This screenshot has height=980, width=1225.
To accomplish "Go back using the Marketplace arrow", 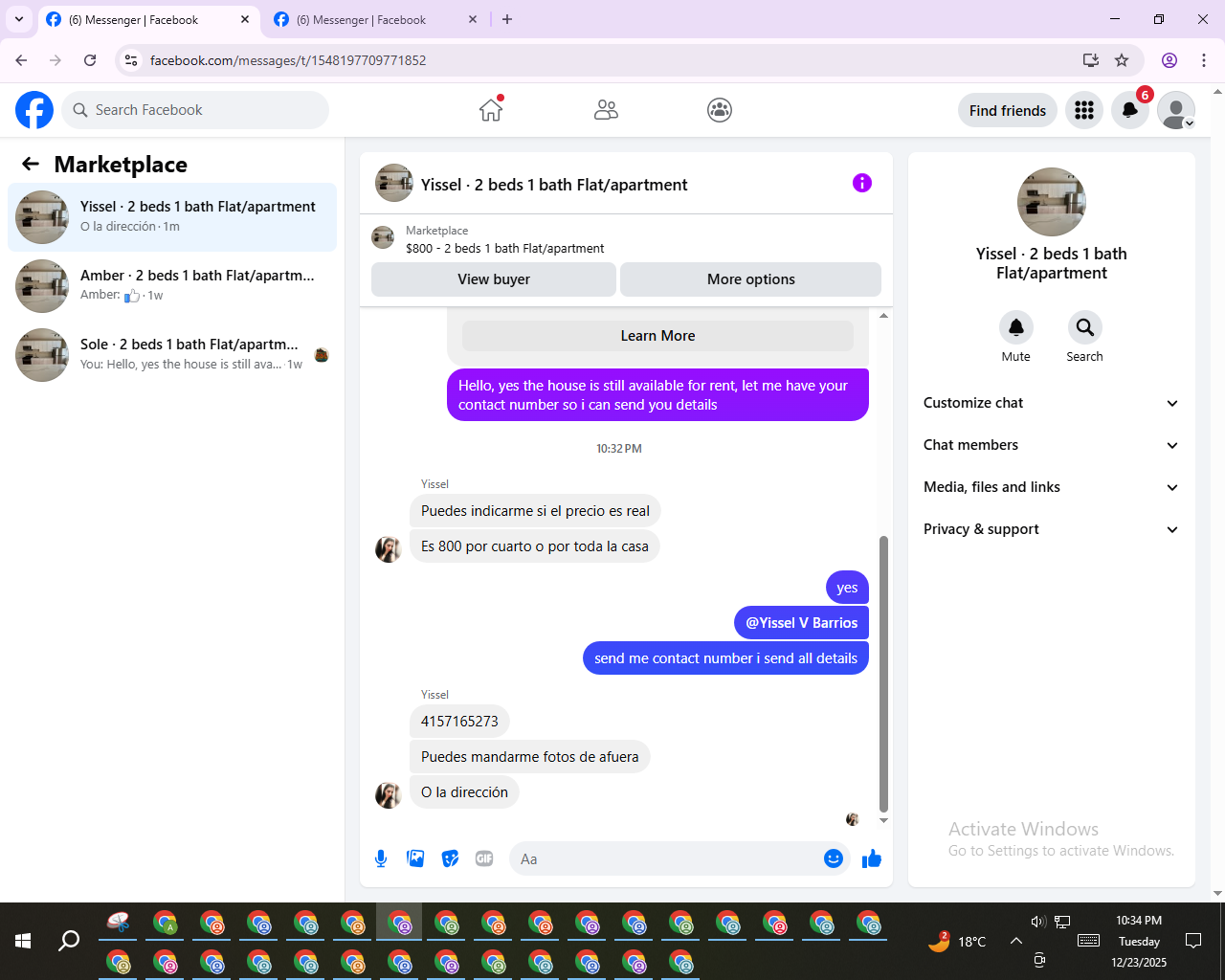I will 31,164.
